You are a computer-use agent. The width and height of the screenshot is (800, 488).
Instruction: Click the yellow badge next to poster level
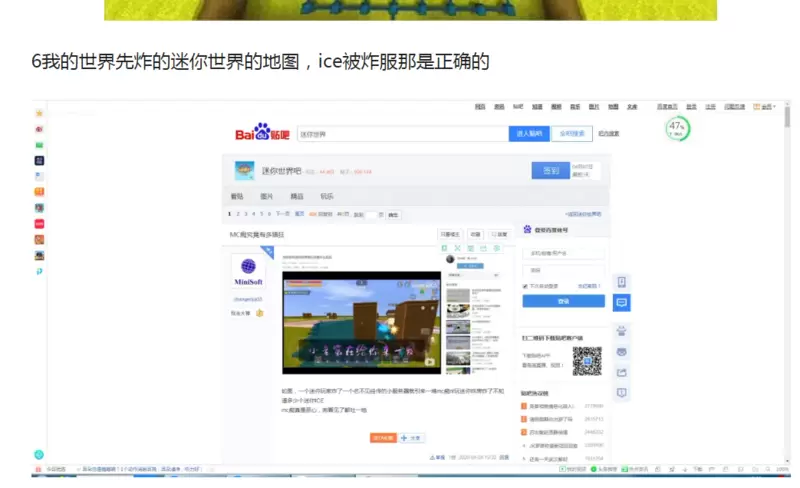tap(260, 313)
